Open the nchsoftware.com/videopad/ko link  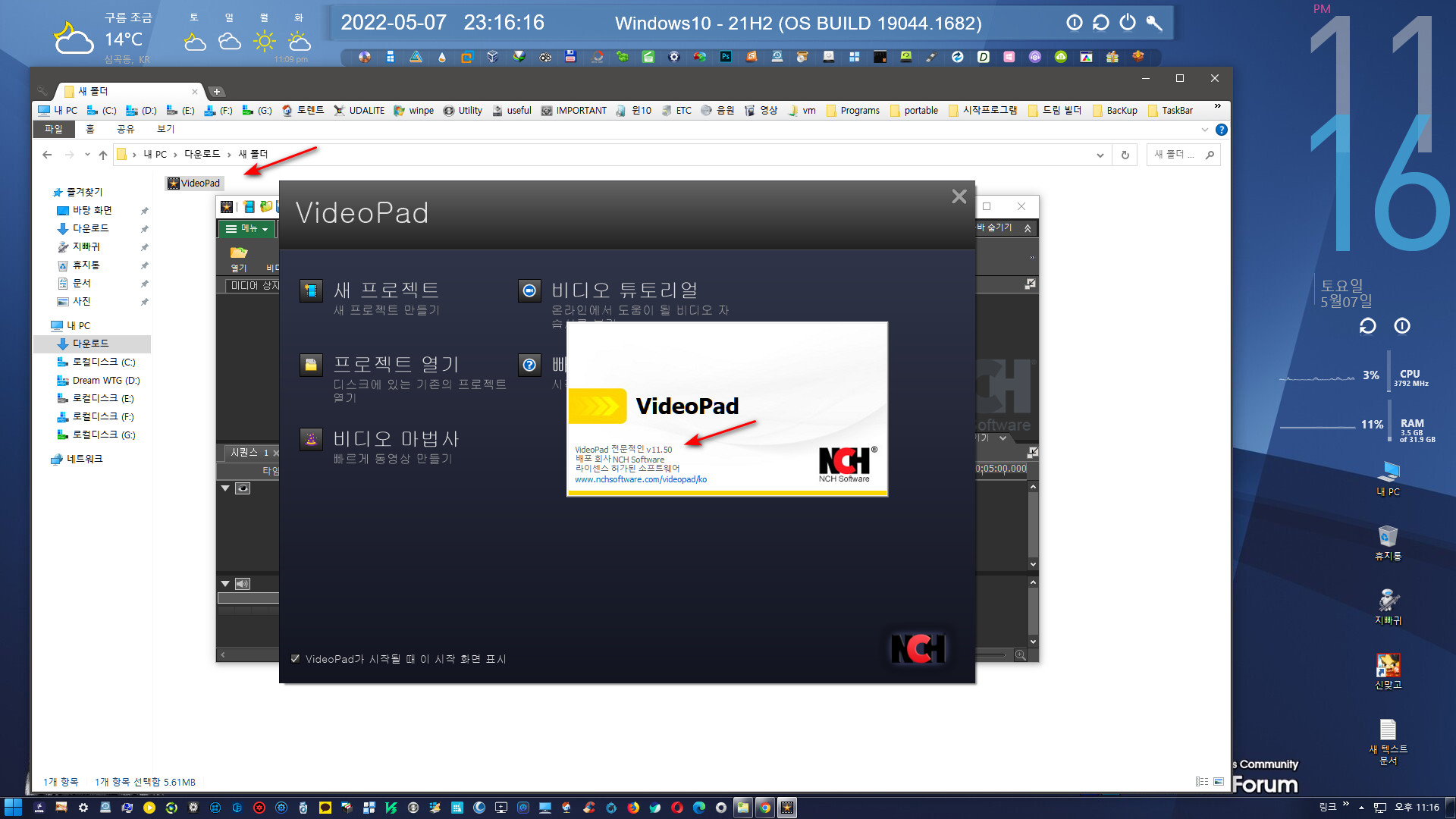(x=641, y=479)
